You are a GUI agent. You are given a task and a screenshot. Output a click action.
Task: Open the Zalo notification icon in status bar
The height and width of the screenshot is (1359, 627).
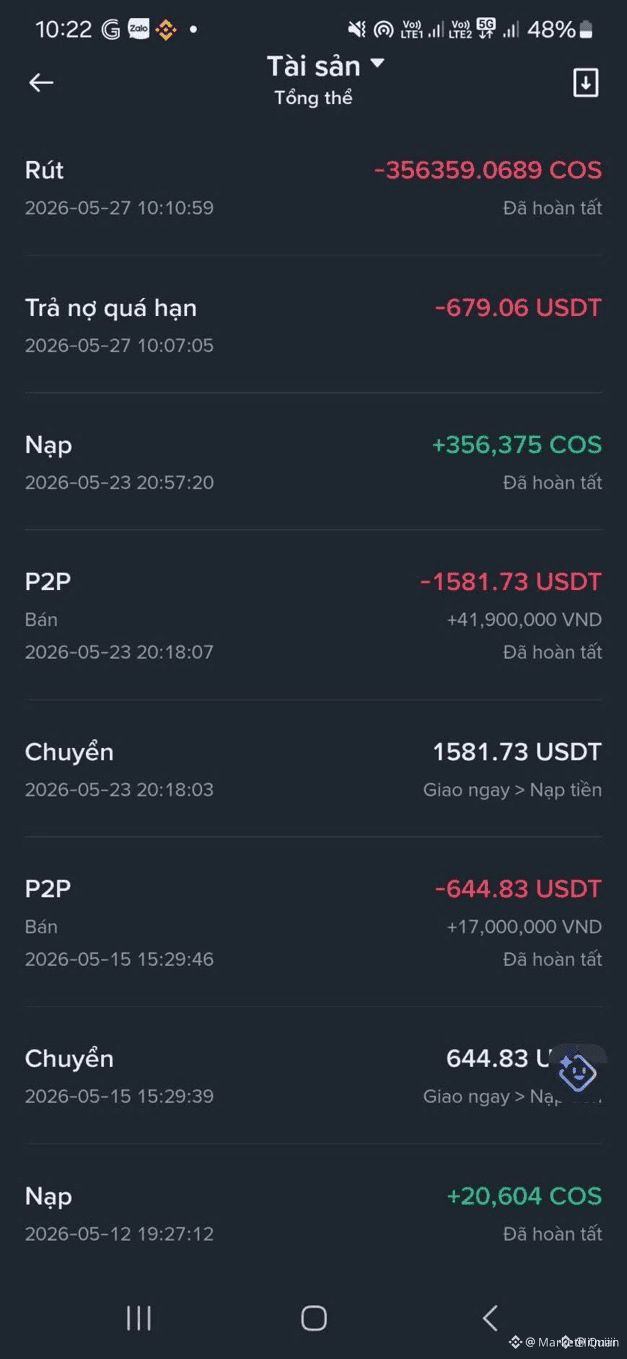(138, 30)
